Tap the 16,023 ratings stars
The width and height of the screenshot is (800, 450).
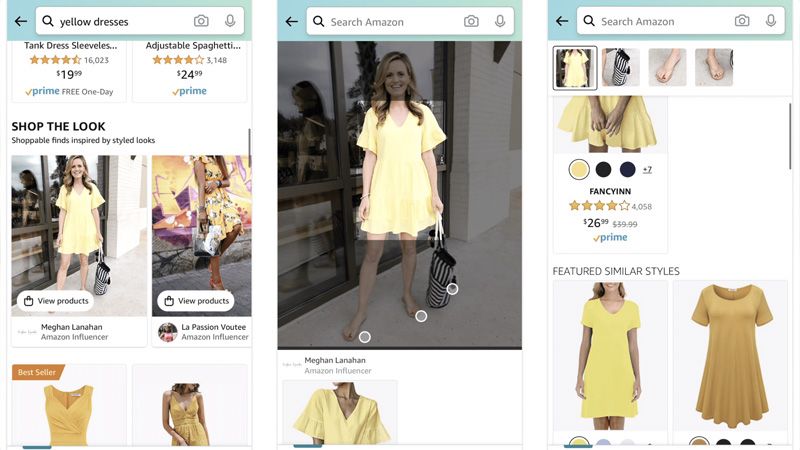pyautogui.click(x=55, y=60)
